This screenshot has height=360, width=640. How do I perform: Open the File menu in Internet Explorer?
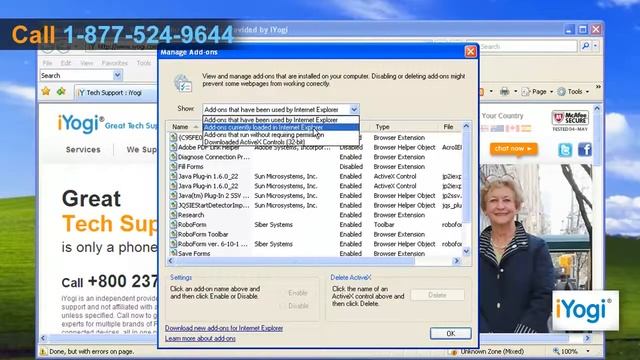47,63
